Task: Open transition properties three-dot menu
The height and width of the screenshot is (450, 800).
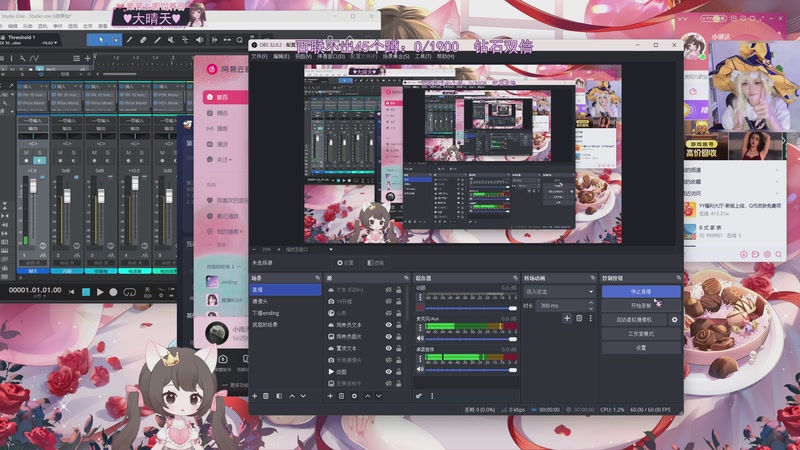Action: [x=590, y=318]
